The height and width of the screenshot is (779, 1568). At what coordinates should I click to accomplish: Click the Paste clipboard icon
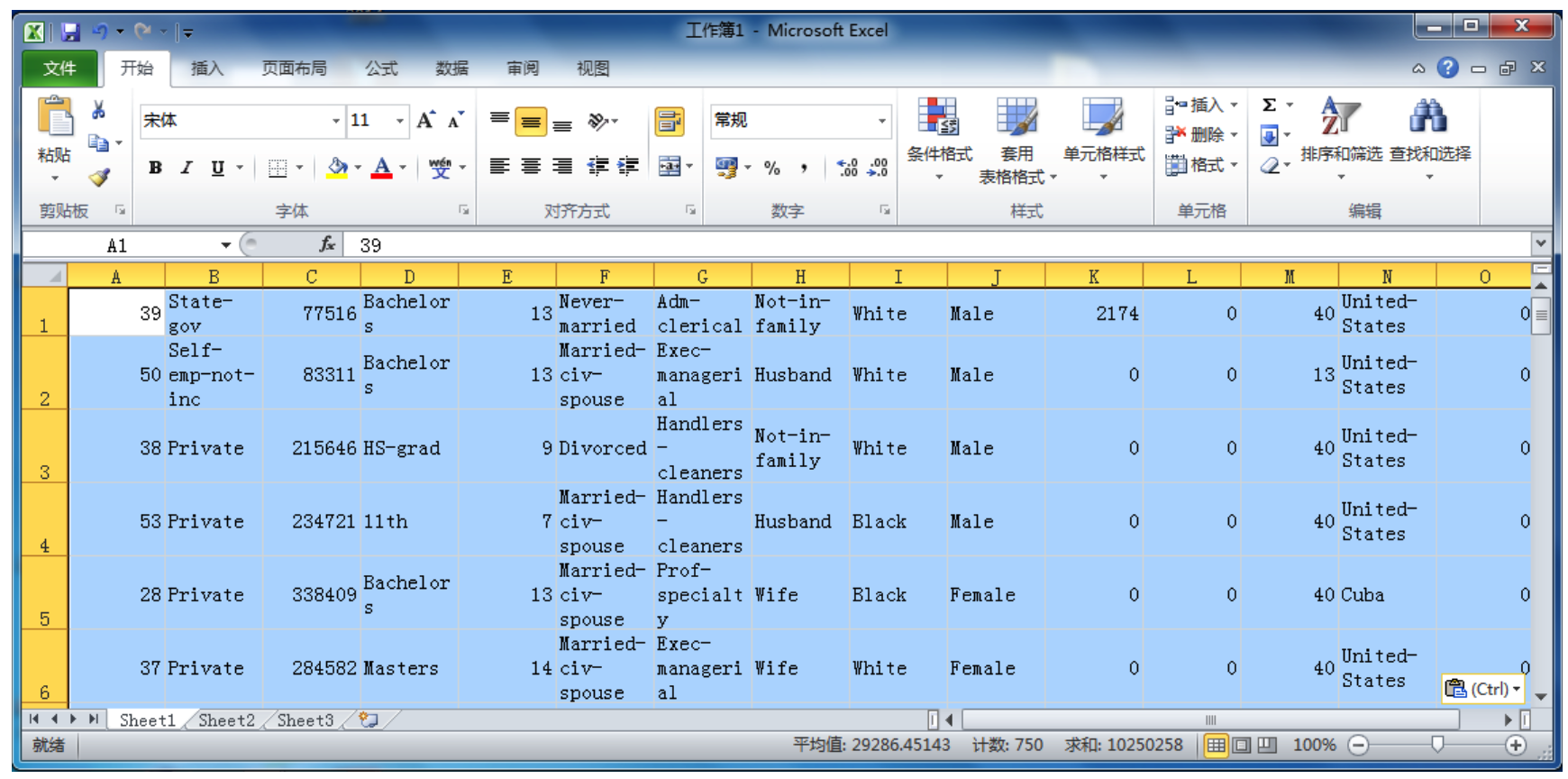pyautogui.click(x=55, y=118)
